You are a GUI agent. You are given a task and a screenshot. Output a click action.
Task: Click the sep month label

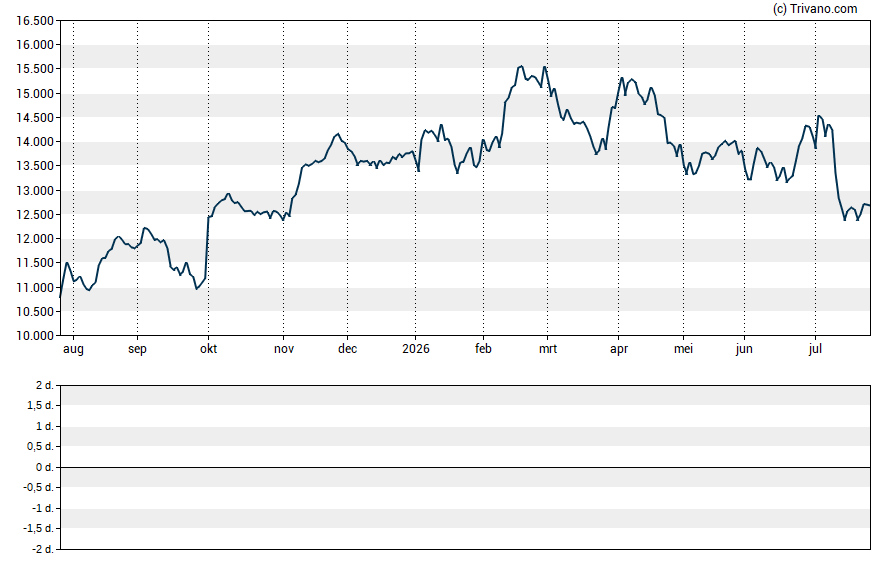tap(137, 349)
